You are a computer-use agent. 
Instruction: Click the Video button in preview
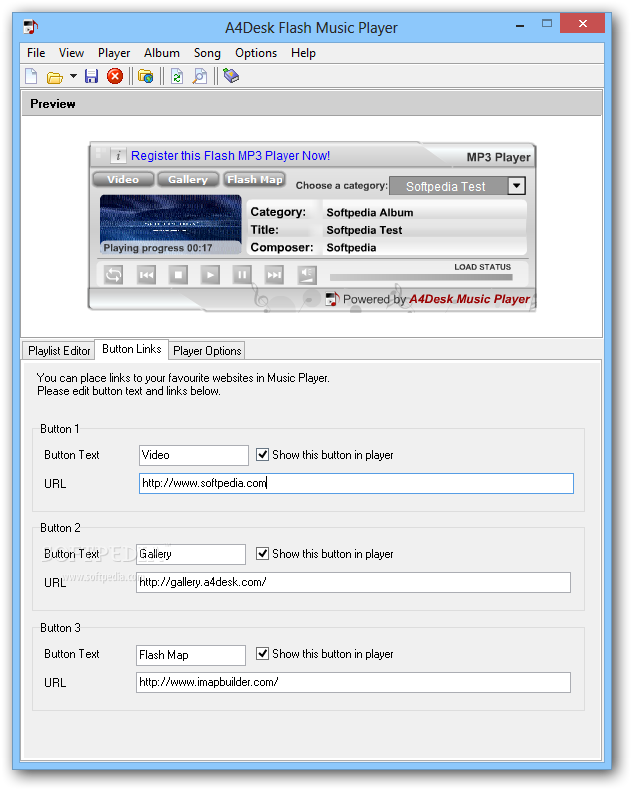point(123,179)
